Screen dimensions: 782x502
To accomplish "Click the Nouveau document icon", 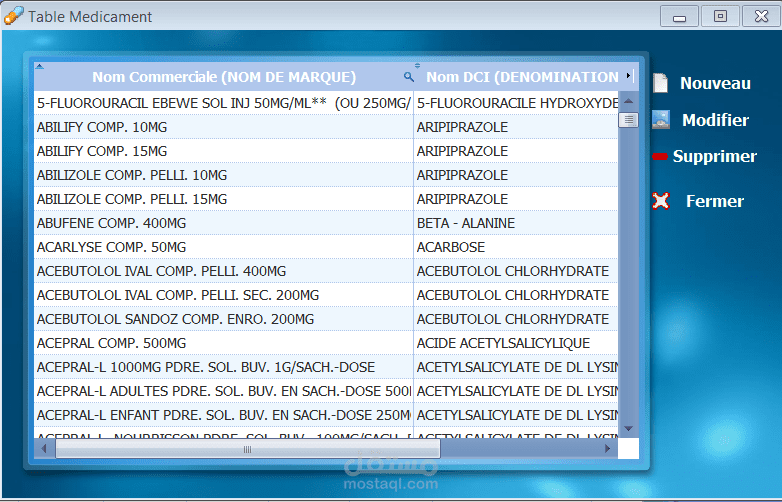I will pyautogui.click(x=660, y=83).
